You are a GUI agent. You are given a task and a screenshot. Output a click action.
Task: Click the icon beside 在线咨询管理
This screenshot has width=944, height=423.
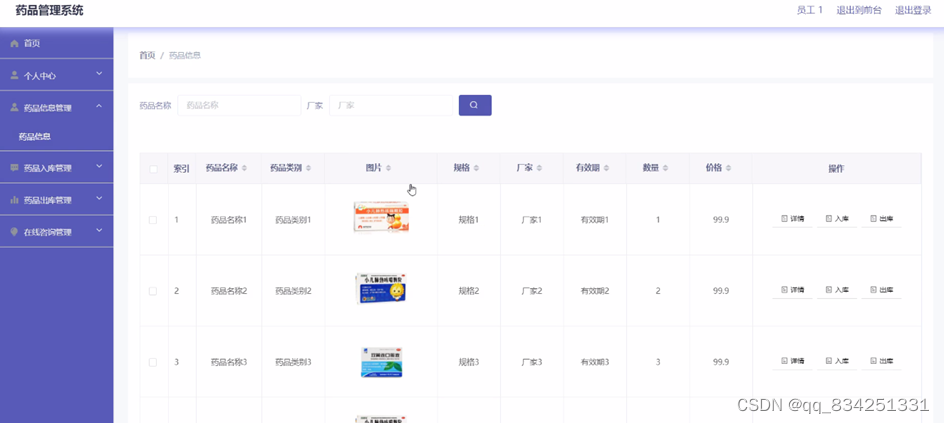[14, 232]
